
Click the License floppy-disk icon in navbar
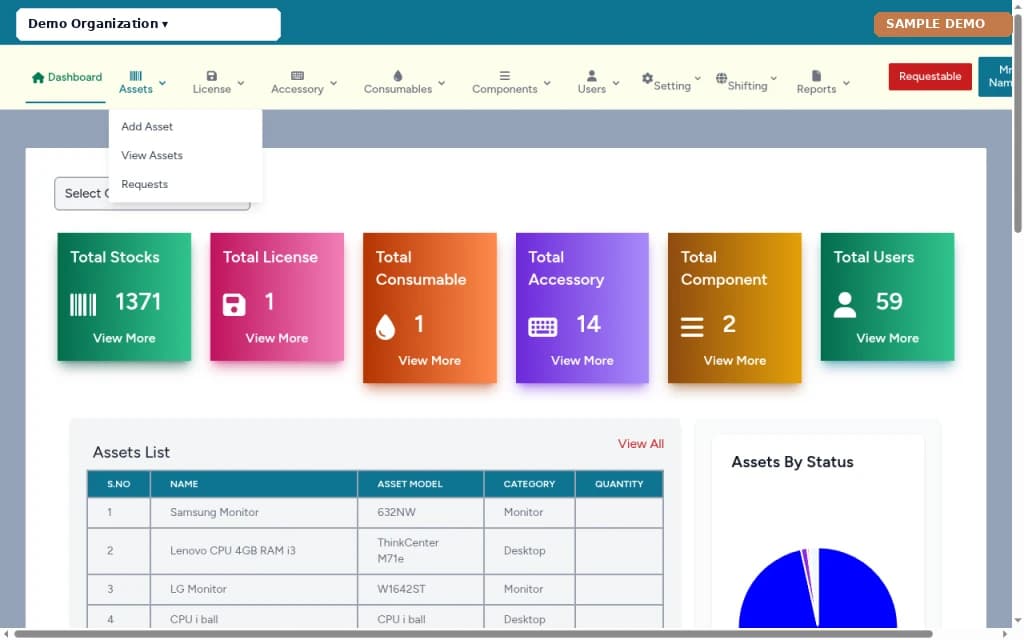(x=212, y=76)
